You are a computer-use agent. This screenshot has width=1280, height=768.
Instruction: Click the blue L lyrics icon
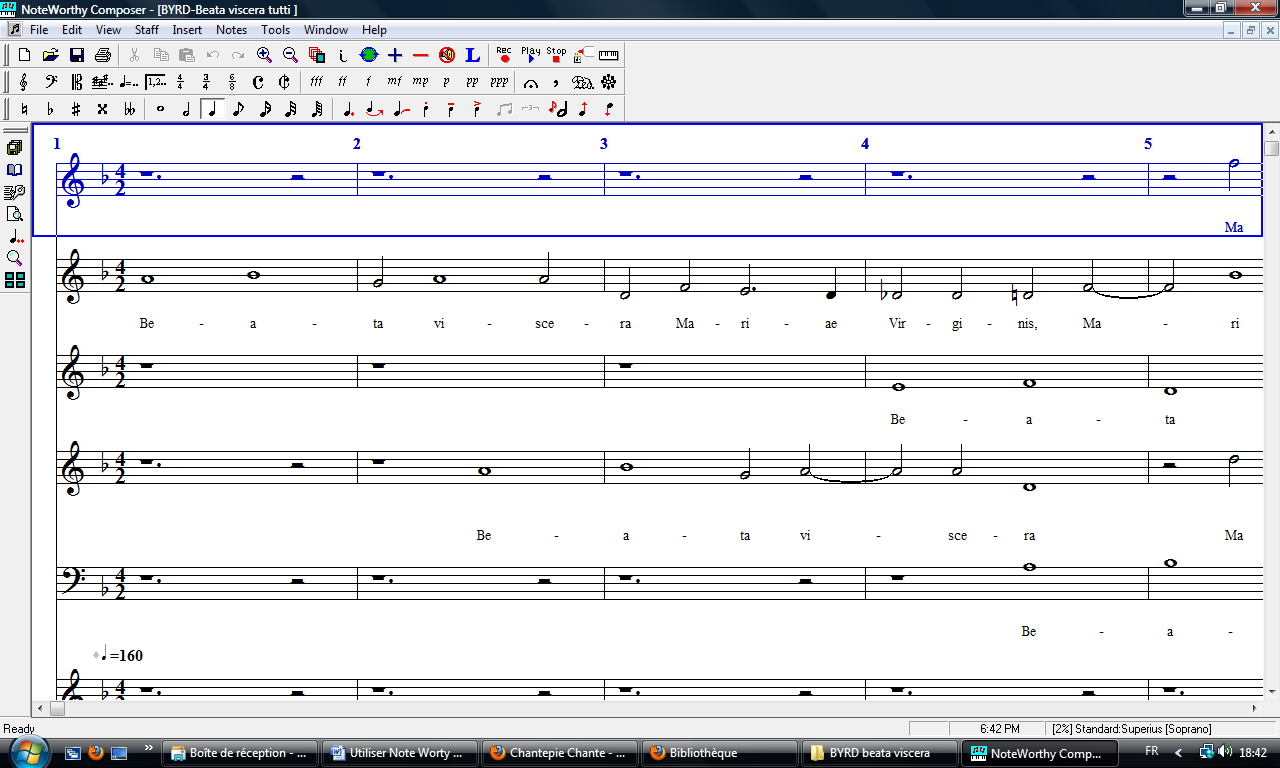pyautogui.click(x=473, y=55)
